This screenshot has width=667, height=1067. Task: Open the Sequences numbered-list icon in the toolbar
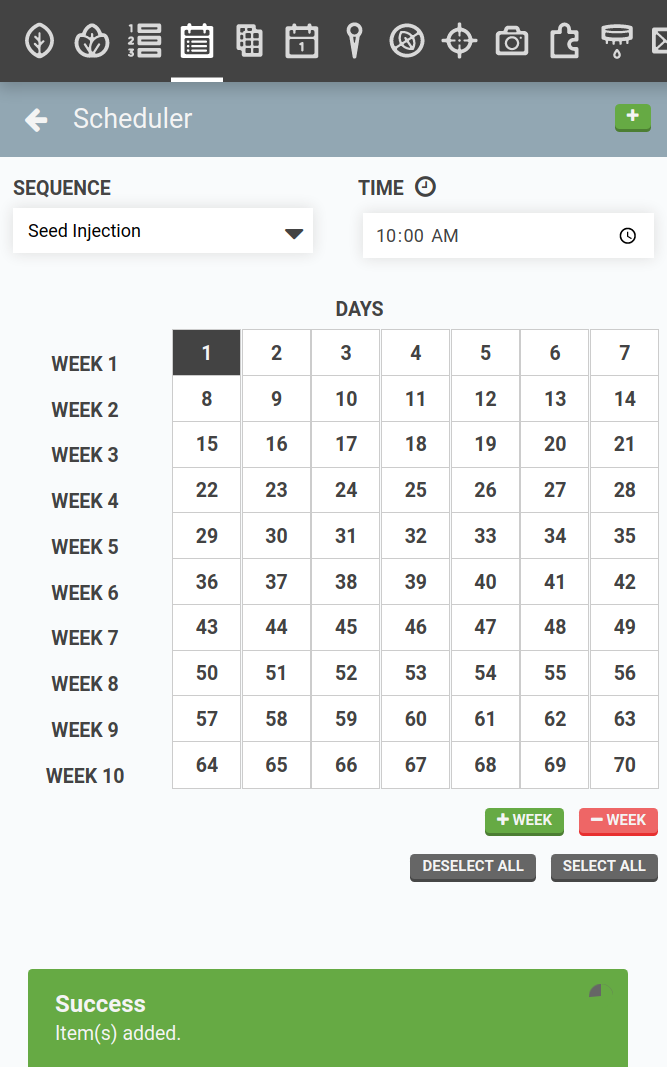[144, 41]
